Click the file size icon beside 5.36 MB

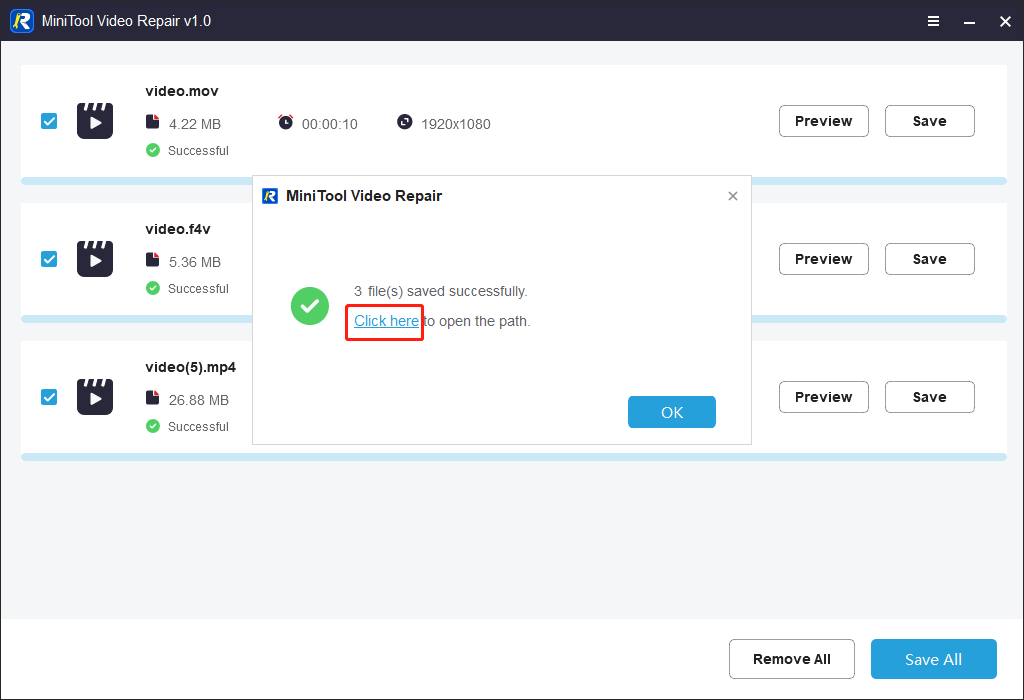[x=152, y=259]
